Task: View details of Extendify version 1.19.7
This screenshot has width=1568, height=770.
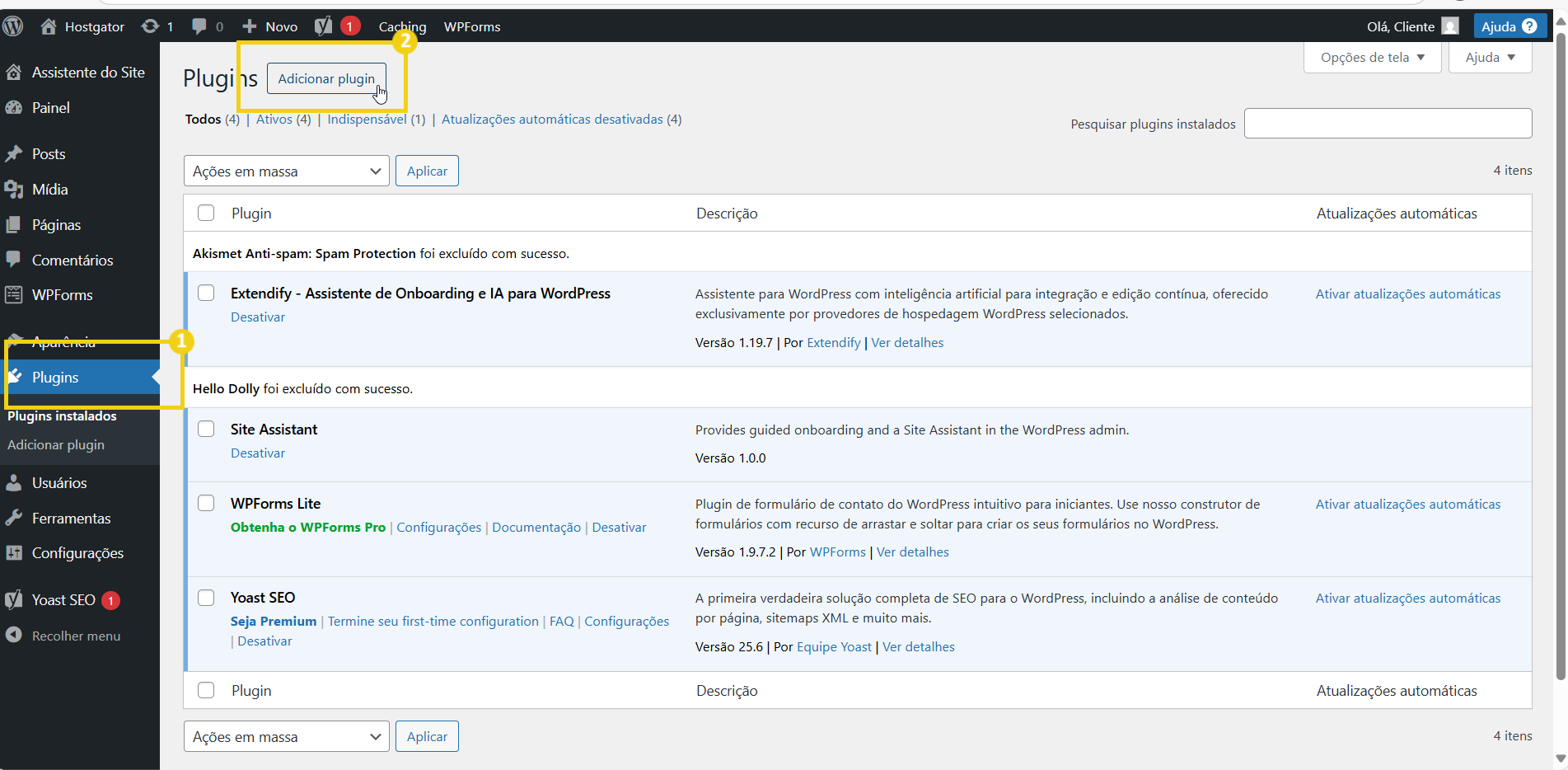Action: pyautogui.click(x=907, y=343)
